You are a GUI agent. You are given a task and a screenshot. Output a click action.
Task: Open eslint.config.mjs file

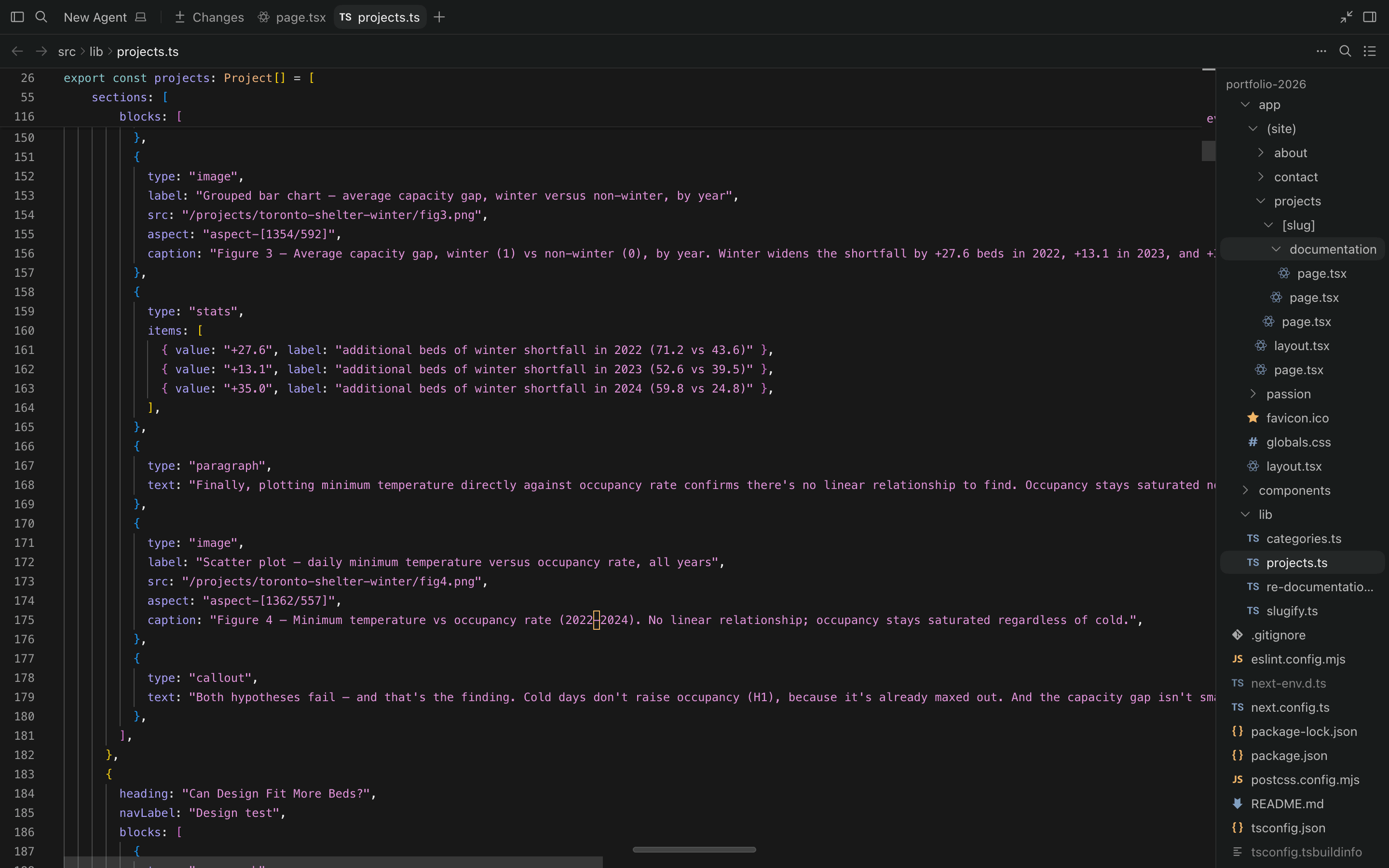[1302, 659]
